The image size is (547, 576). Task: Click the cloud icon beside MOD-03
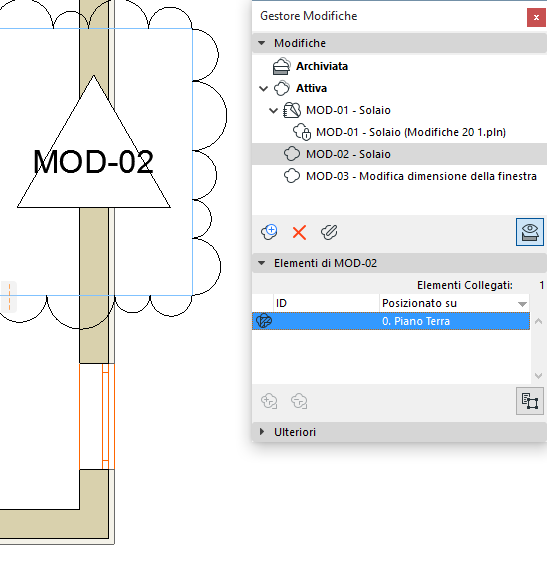point(292,176)
